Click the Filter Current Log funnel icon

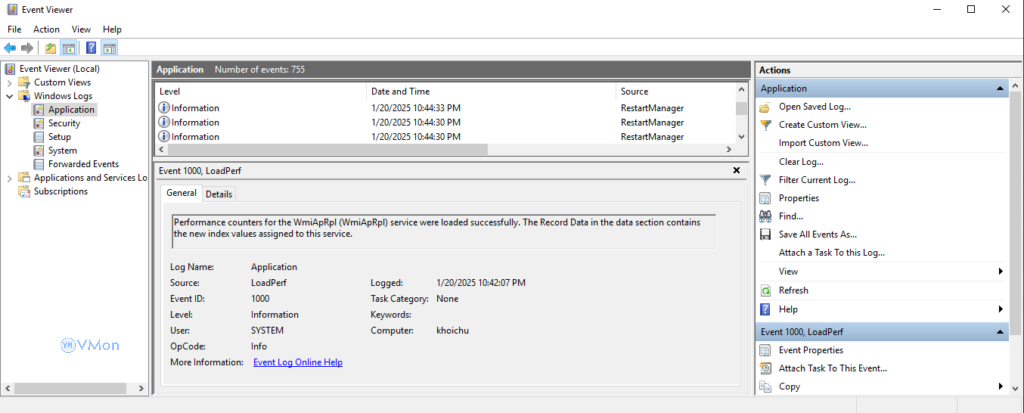pos(766,180)
